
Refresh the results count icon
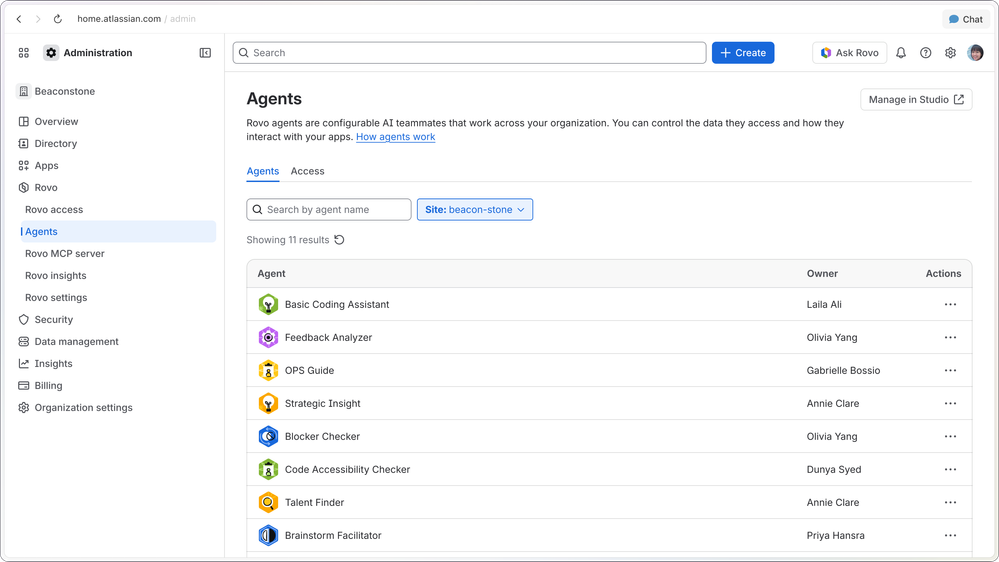(x=340, y=240)
